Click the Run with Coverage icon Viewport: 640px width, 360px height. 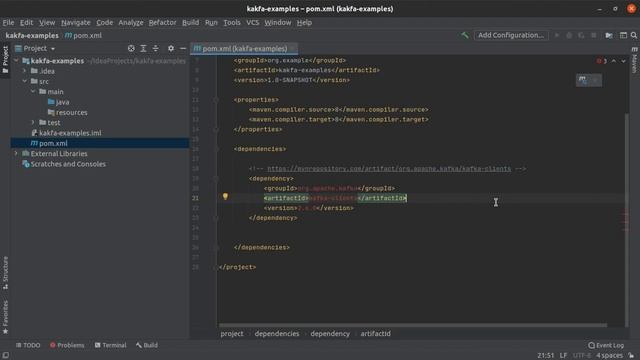(x=581, y=36)
